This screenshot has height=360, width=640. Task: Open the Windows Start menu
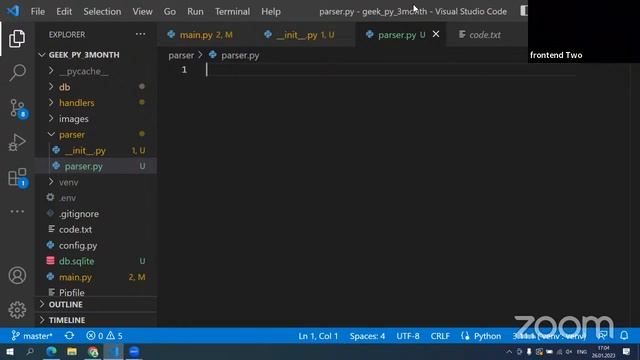10,351
